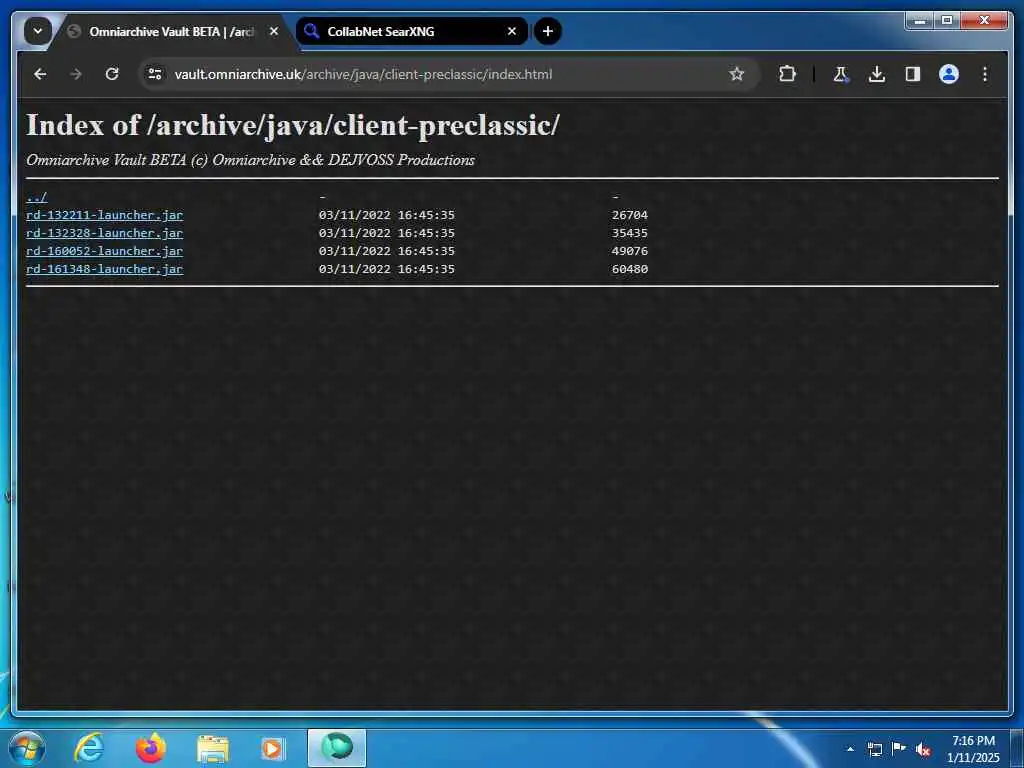Image resolution: width=1024 pixels, height=768 pixels.
Task: Launch Internet Explorer from taskbar
Action: (x=89, y=748)
